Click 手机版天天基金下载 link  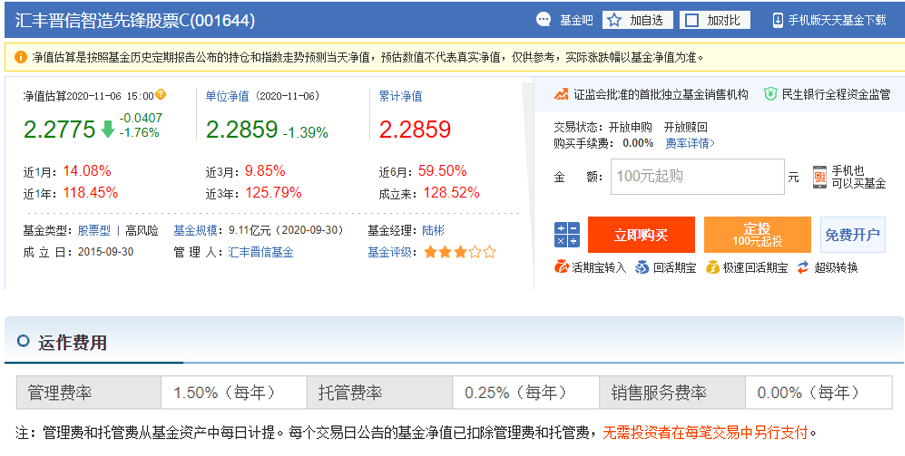[x=837, y=20]
